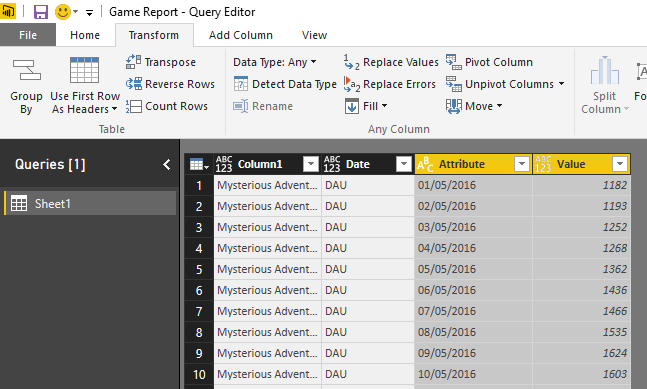The height and width of the screenshot is (389, 647).
Task: Click the Fill down icon
Action: click(352, 106)
